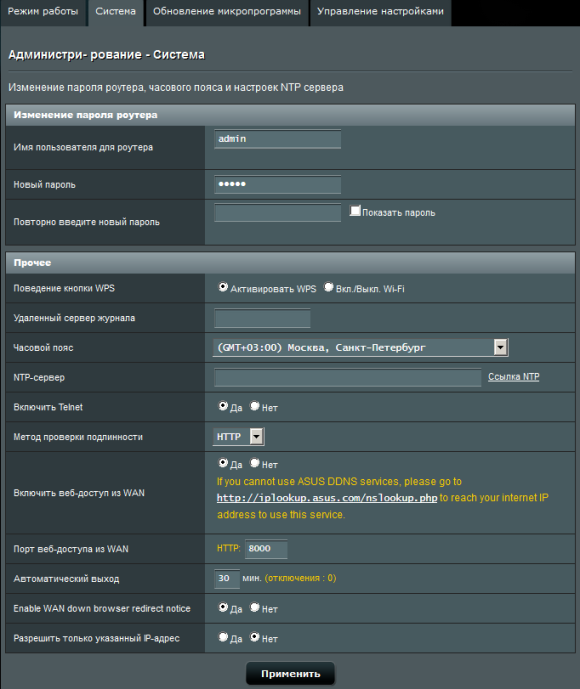Click the Порт веб-доступа из WAN label

click(71, 549)
